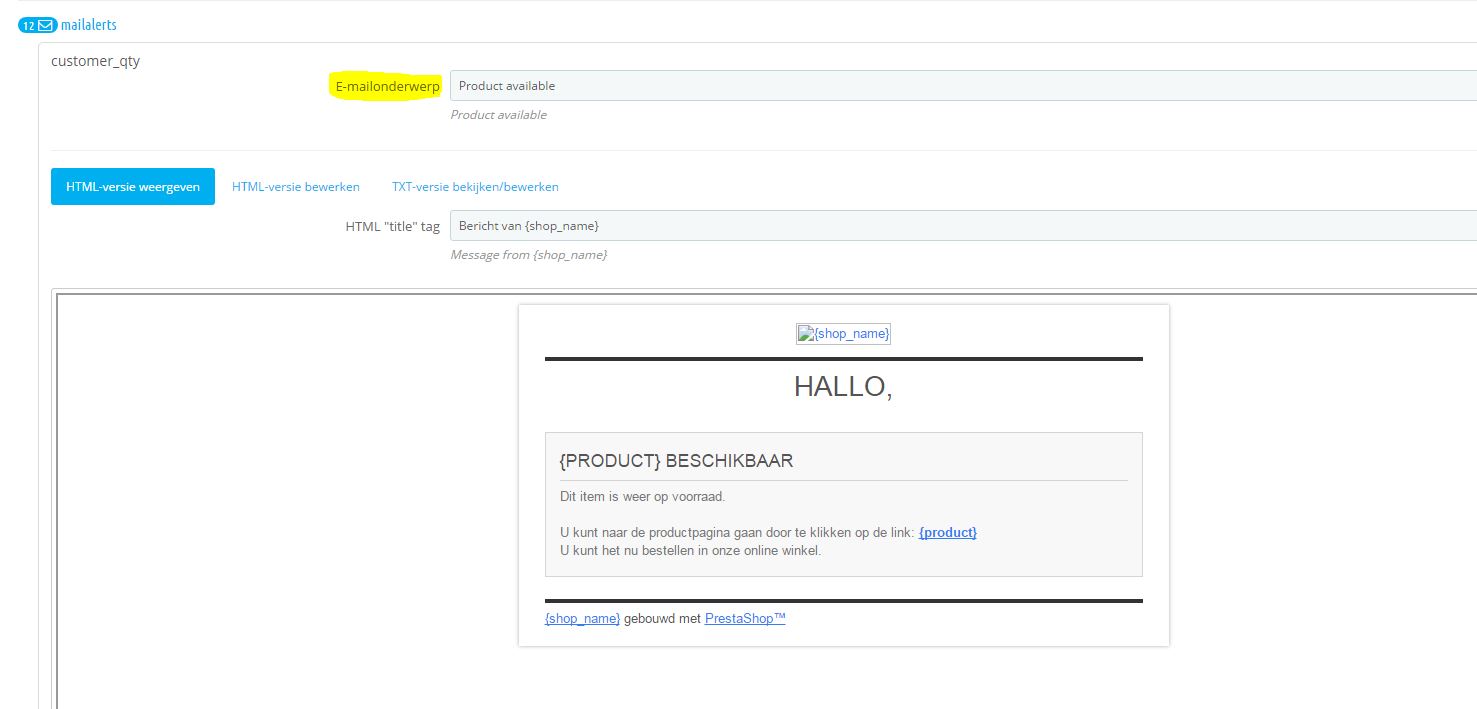Click the Message from {shop_name} hint
Image resolution: width=1477 pixels, height=709 pixels.
[x=528, y=255]
